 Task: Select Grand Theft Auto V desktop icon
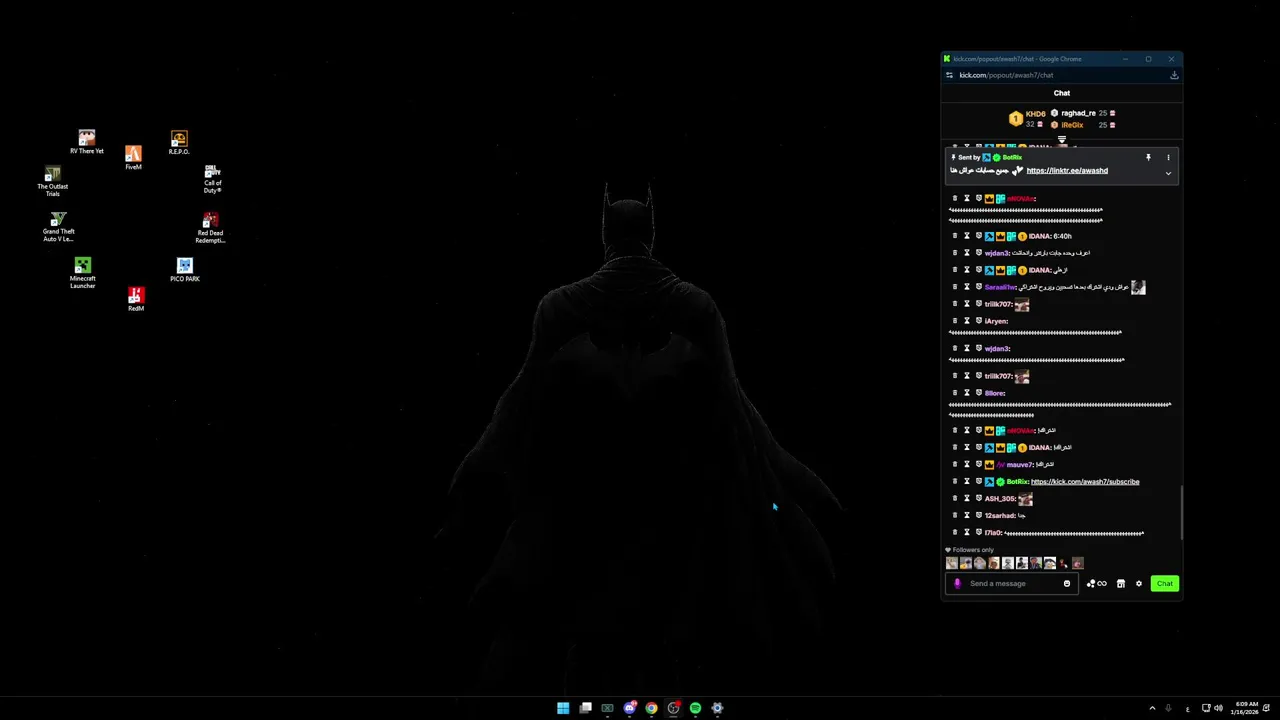[x=58, y=227]
